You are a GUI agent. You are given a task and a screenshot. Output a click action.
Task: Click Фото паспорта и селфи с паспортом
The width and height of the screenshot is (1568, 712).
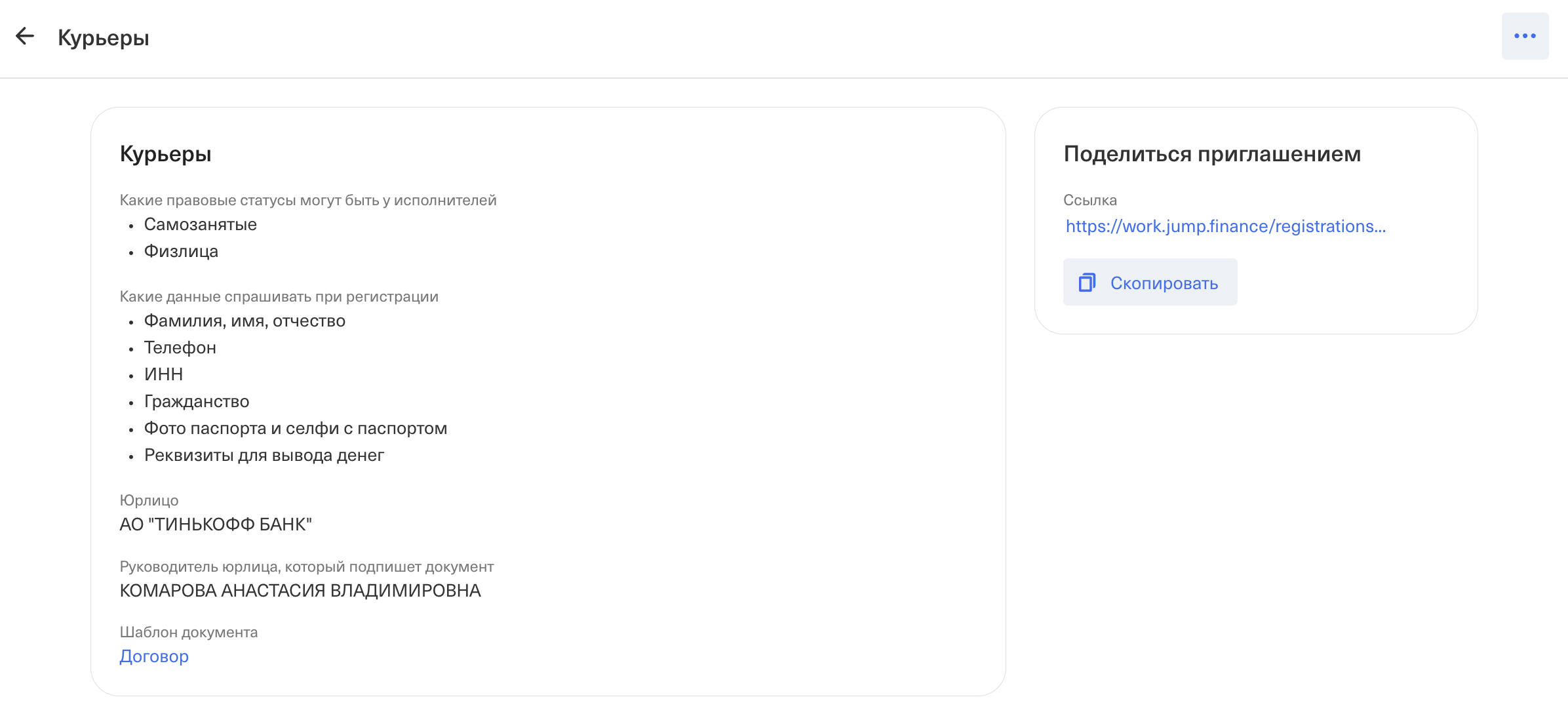coord(296,428)
